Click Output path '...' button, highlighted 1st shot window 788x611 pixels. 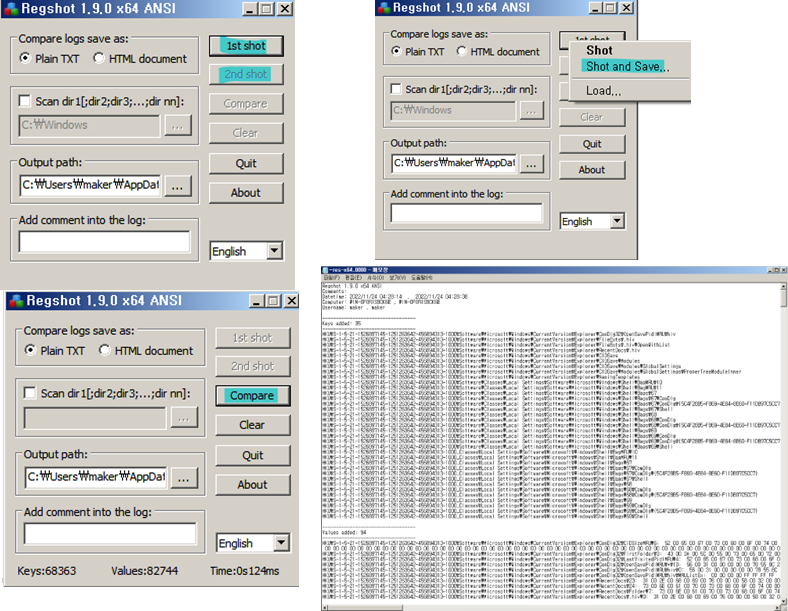point(177,186)
